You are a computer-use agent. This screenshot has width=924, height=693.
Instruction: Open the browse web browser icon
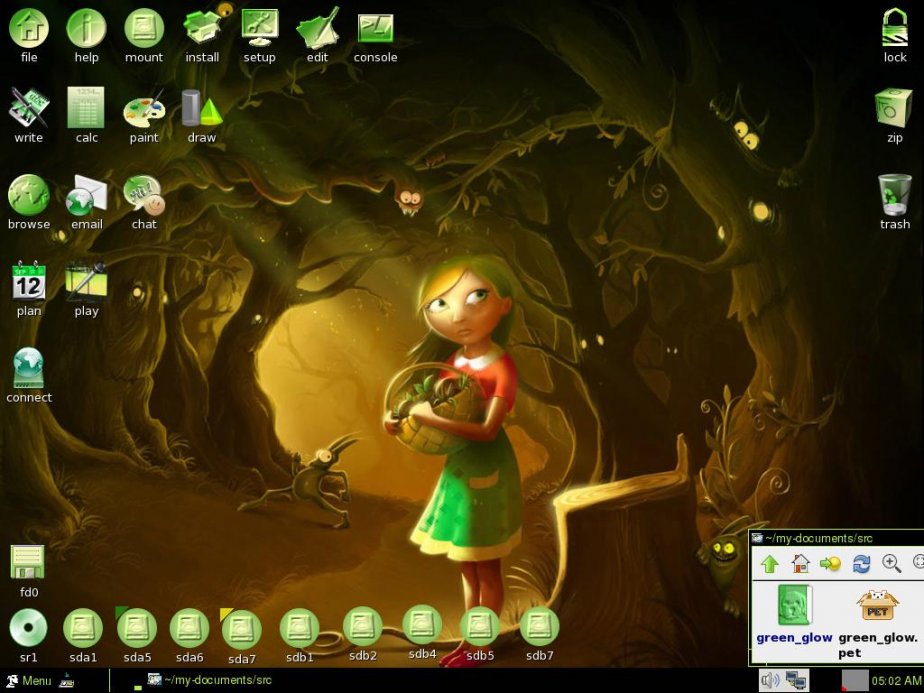pos(28,194)
